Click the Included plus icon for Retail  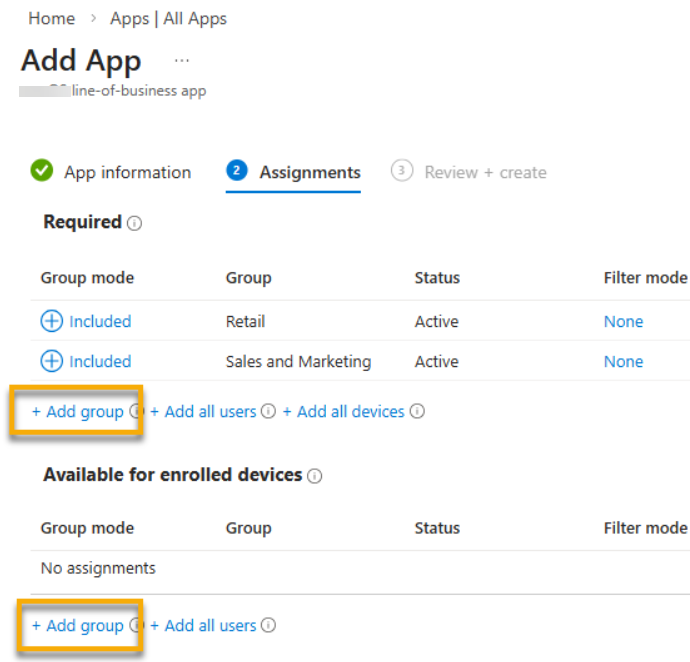[51, 321]
